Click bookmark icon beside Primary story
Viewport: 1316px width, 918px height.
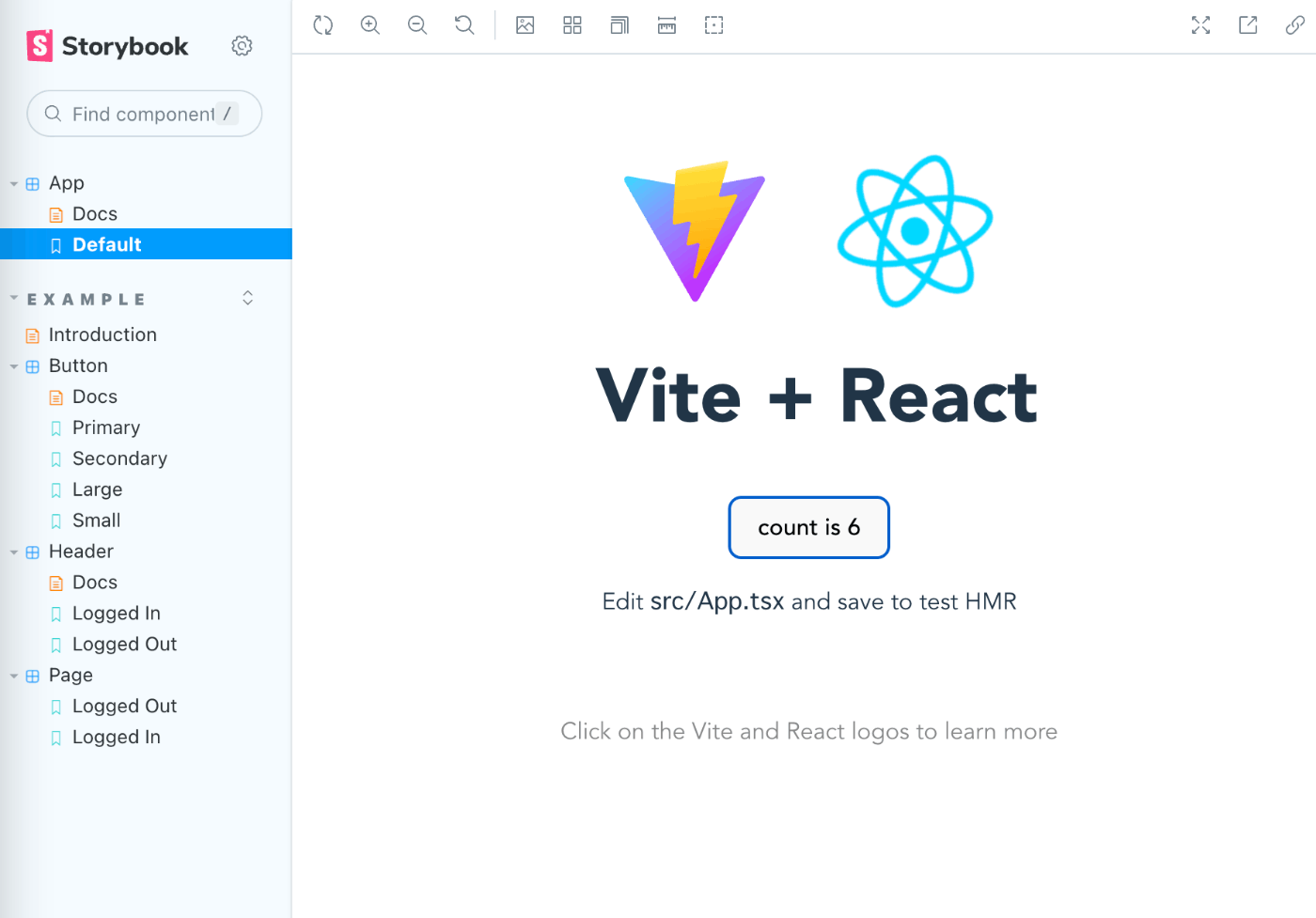click(56, 428)
